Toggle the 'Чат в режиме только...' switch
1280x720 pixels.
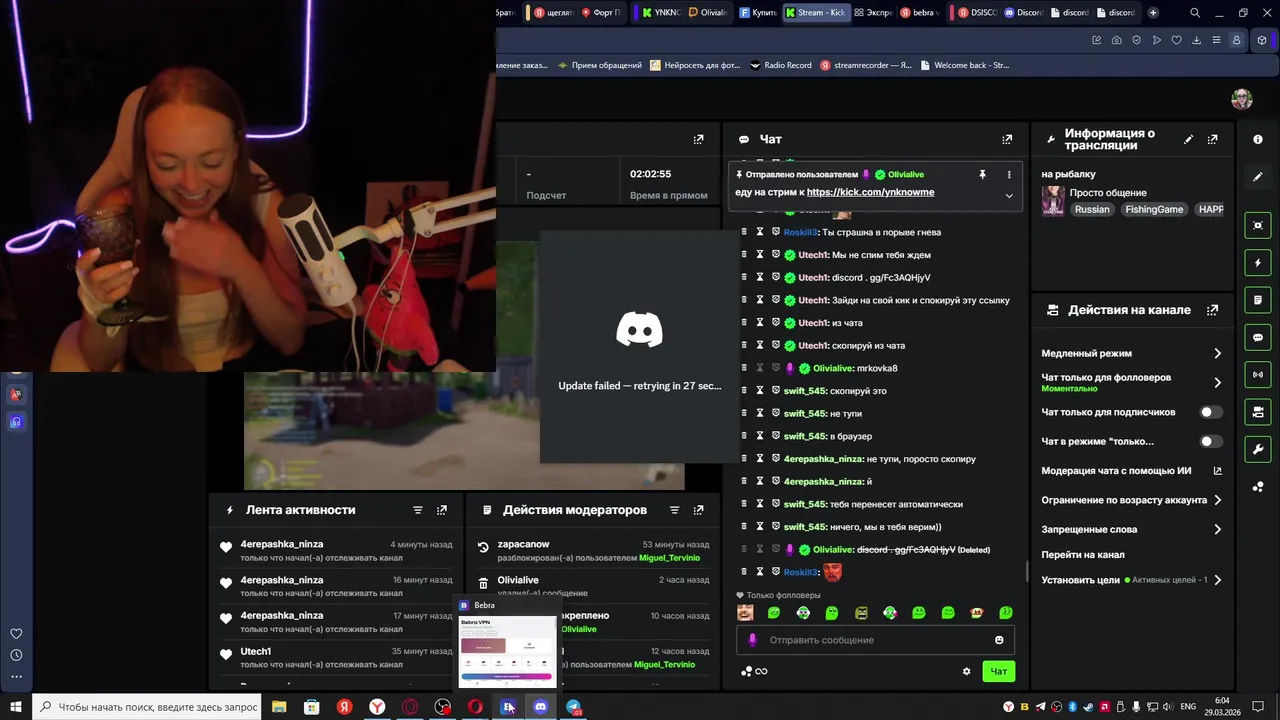tap(1211, 441)
